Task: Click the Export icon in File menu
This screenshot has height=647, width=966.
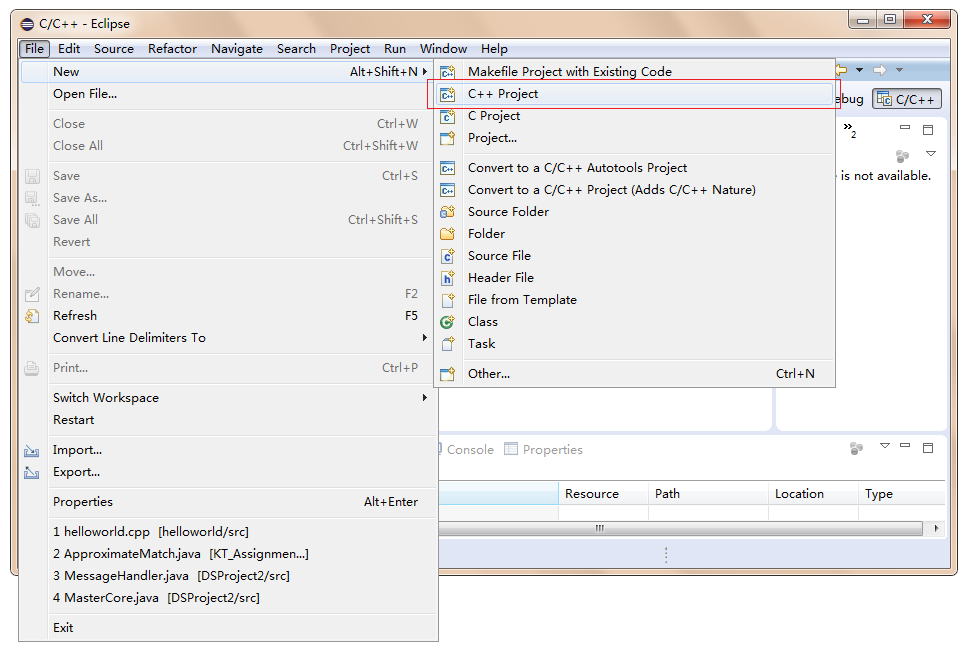Action: [x=32, y=473]
